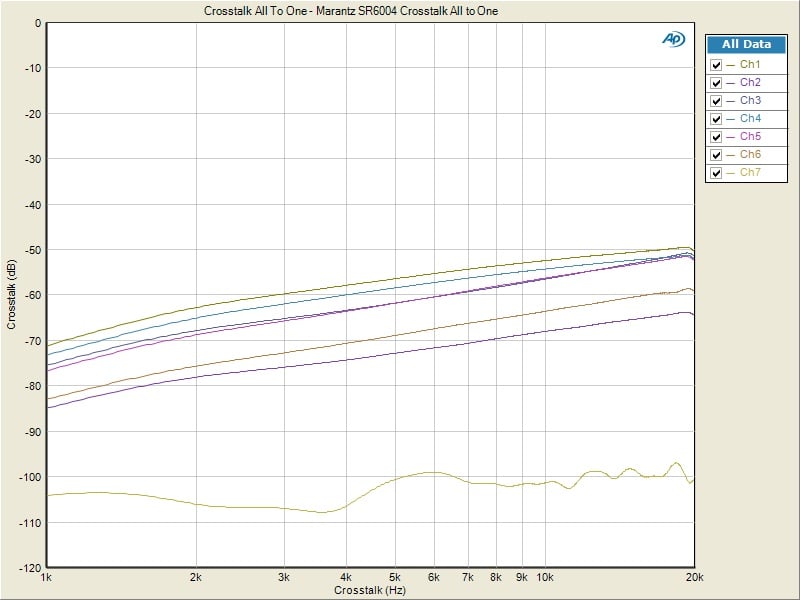Select the Ch1 label text in legend
Image resolution: width=800 pixels, height=600 pixels.
750,65
